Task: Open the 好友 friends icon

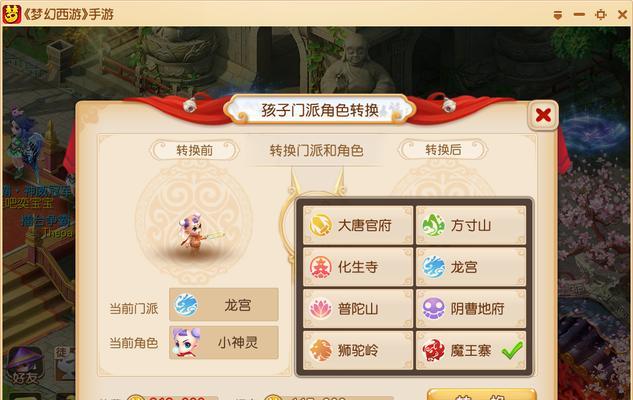Action: [25, 366]
